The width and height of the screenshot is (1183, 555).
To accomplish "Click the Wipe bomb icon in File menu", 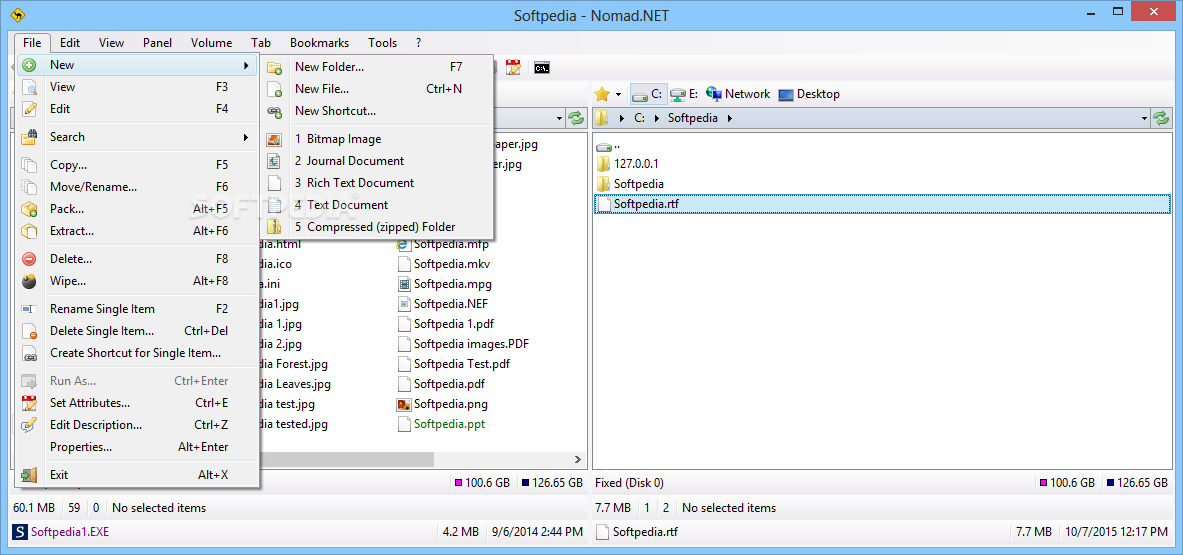I will pyautogui.click(x=29, y=281).
